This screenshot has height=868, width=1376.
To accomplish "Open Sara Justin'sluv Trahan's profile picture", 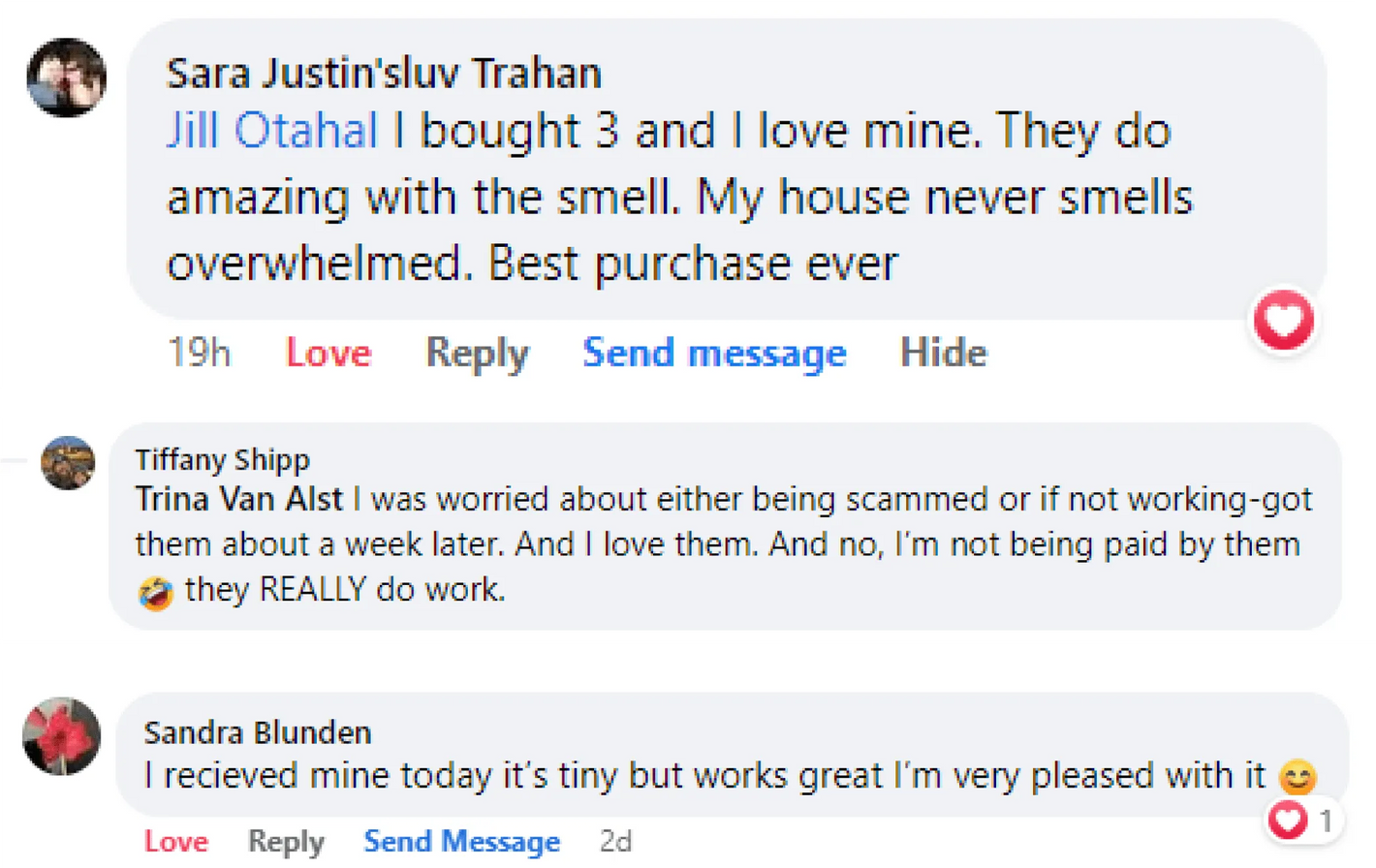I will 66,77.
